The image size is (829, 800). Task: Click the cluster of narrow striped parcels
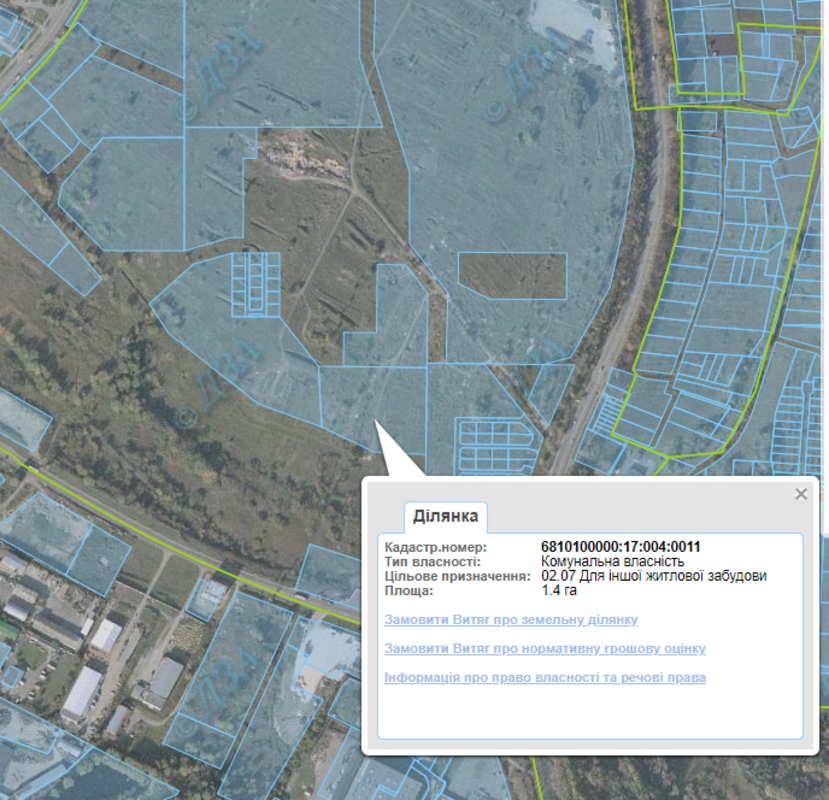click(x=256, y=284)
